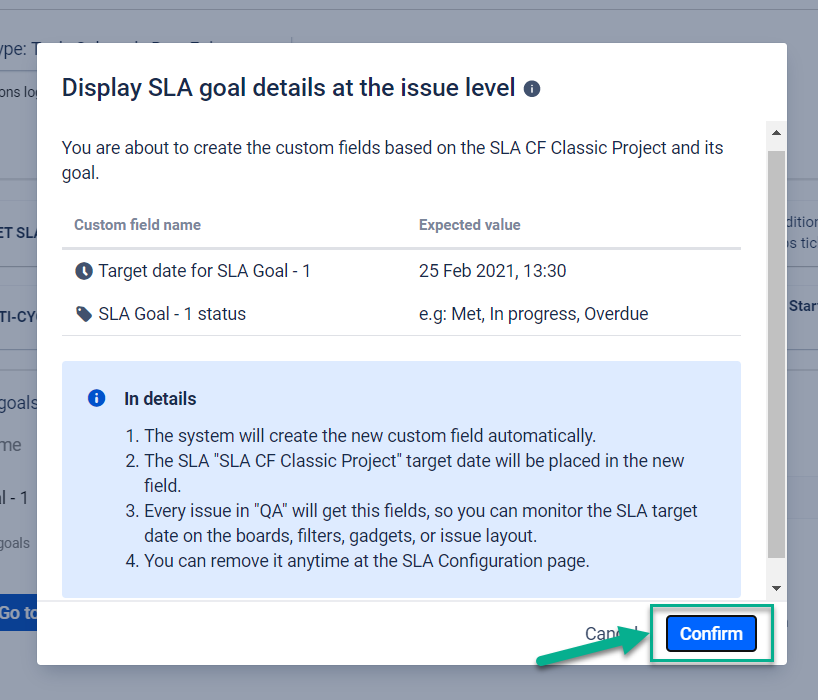Image resolution: width=818 pixels, height=700 pixels.
Task: Click the Display SLA goal details title
Action: (288, 88)
